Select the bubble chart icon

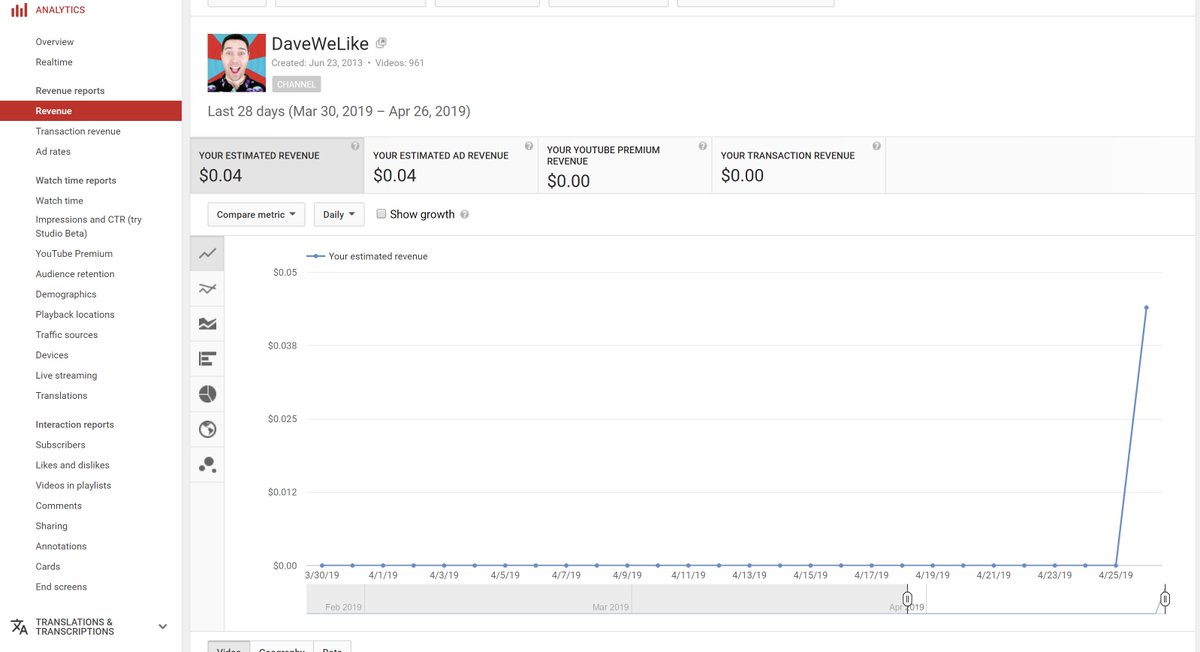pyautogui.click(x=208, y=464)
